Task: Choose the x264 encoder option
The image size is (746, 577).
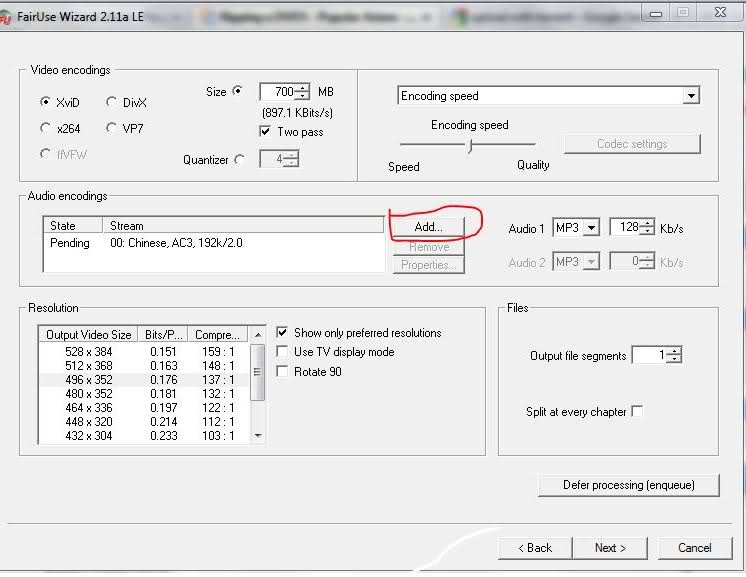Action: click(46, 128)
